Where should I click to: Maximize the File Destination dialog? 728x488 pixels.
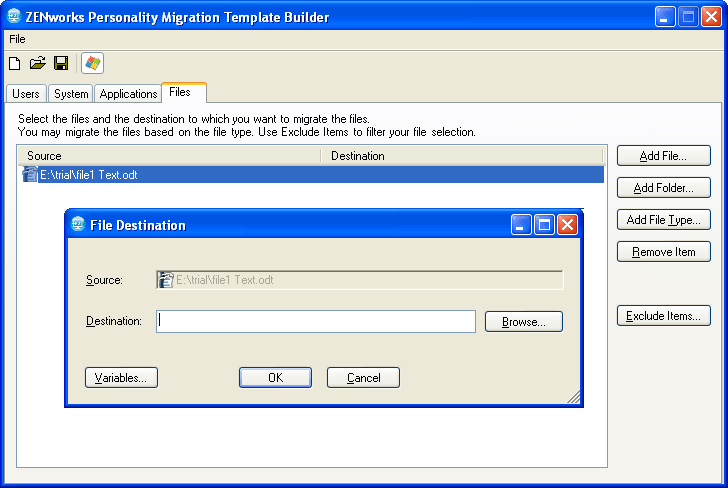(x=544, y=225)
